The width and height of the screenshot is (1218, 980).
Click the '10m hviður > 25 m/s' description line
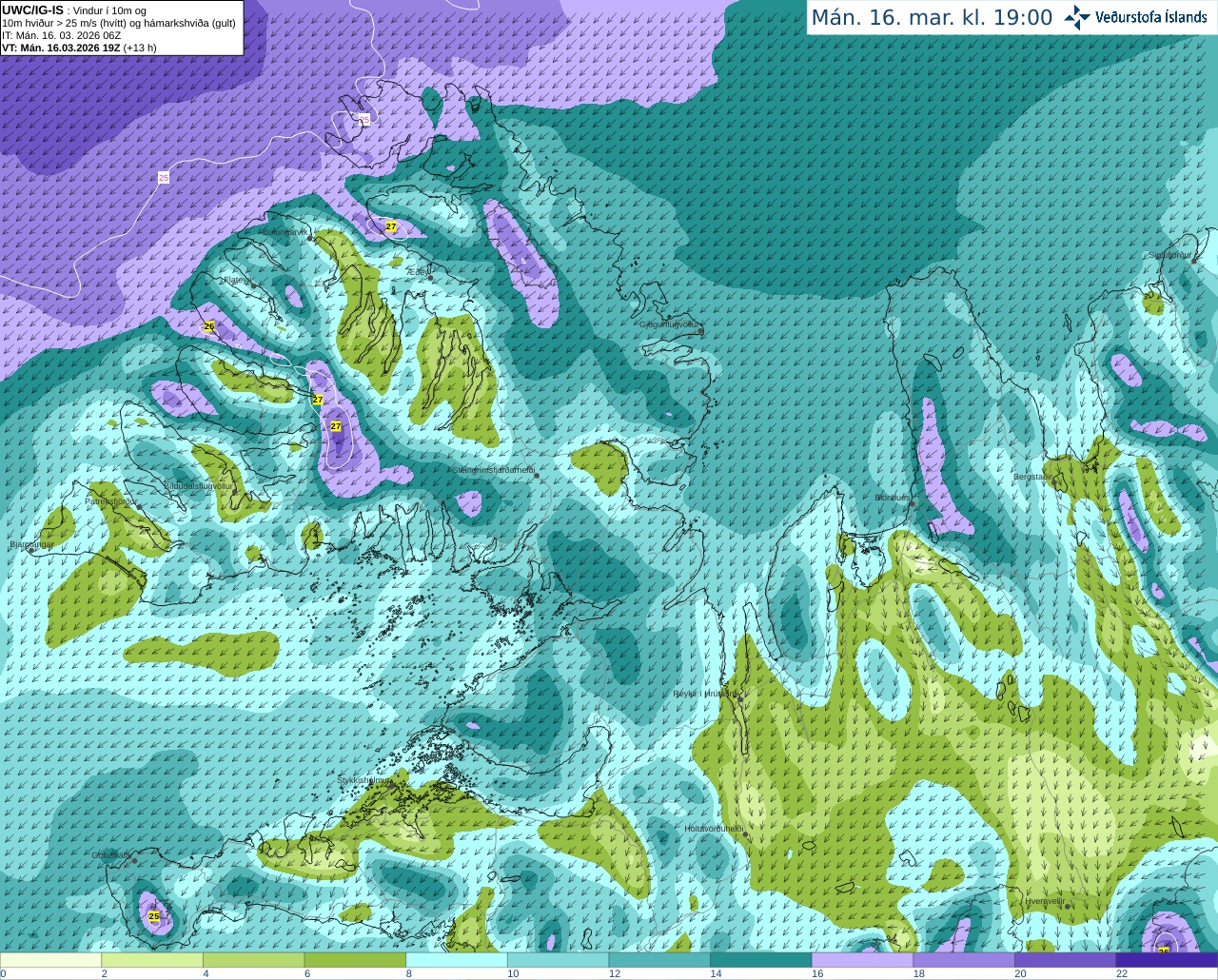click(119, 23)
